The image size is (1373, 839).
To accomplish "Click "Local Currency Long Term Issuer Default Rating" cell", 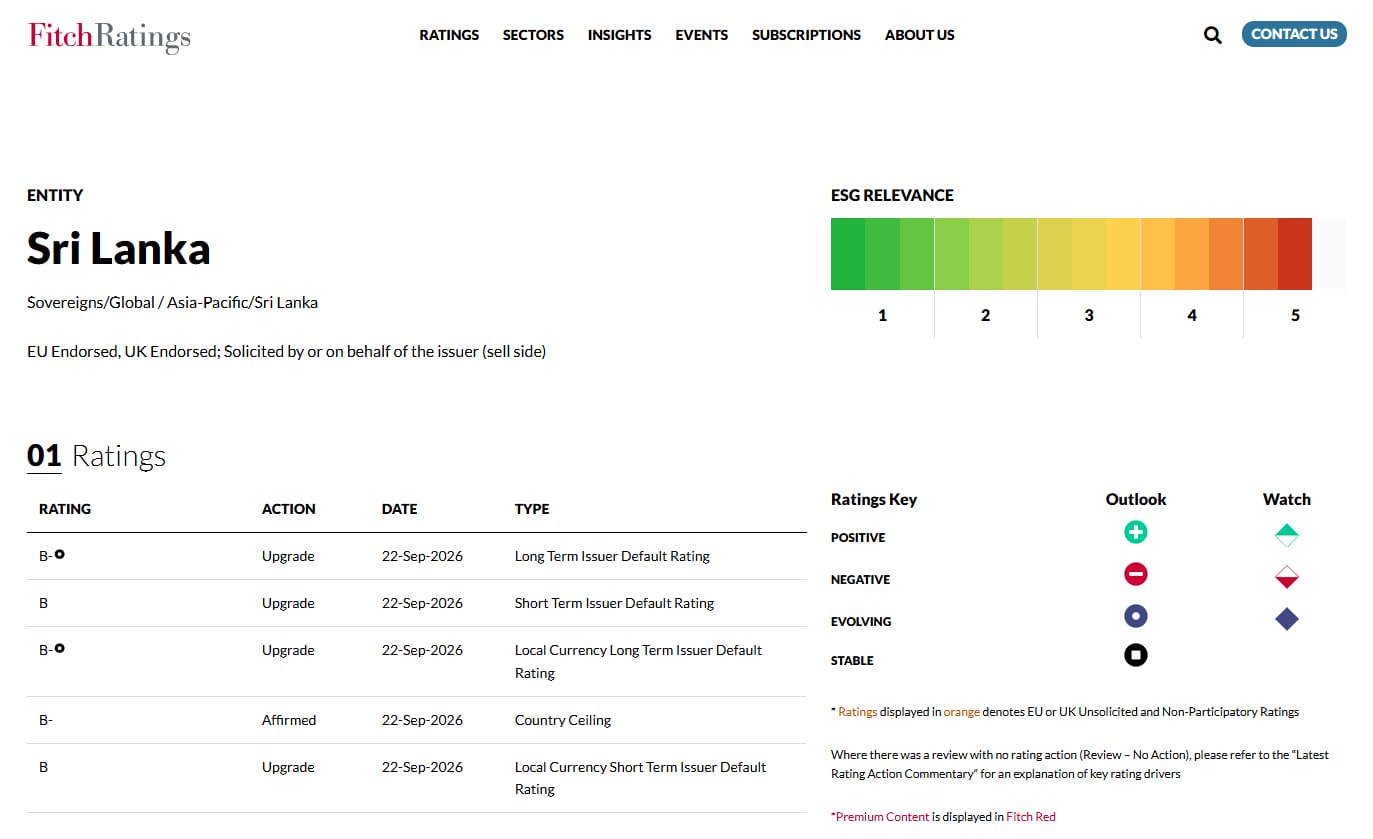I will point(638,661).
